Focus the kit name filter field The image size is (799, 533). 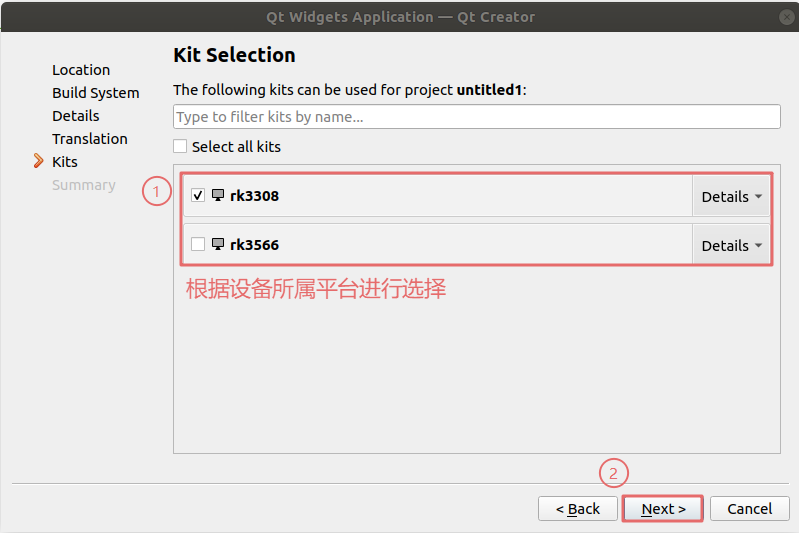[x=476, y=117]
